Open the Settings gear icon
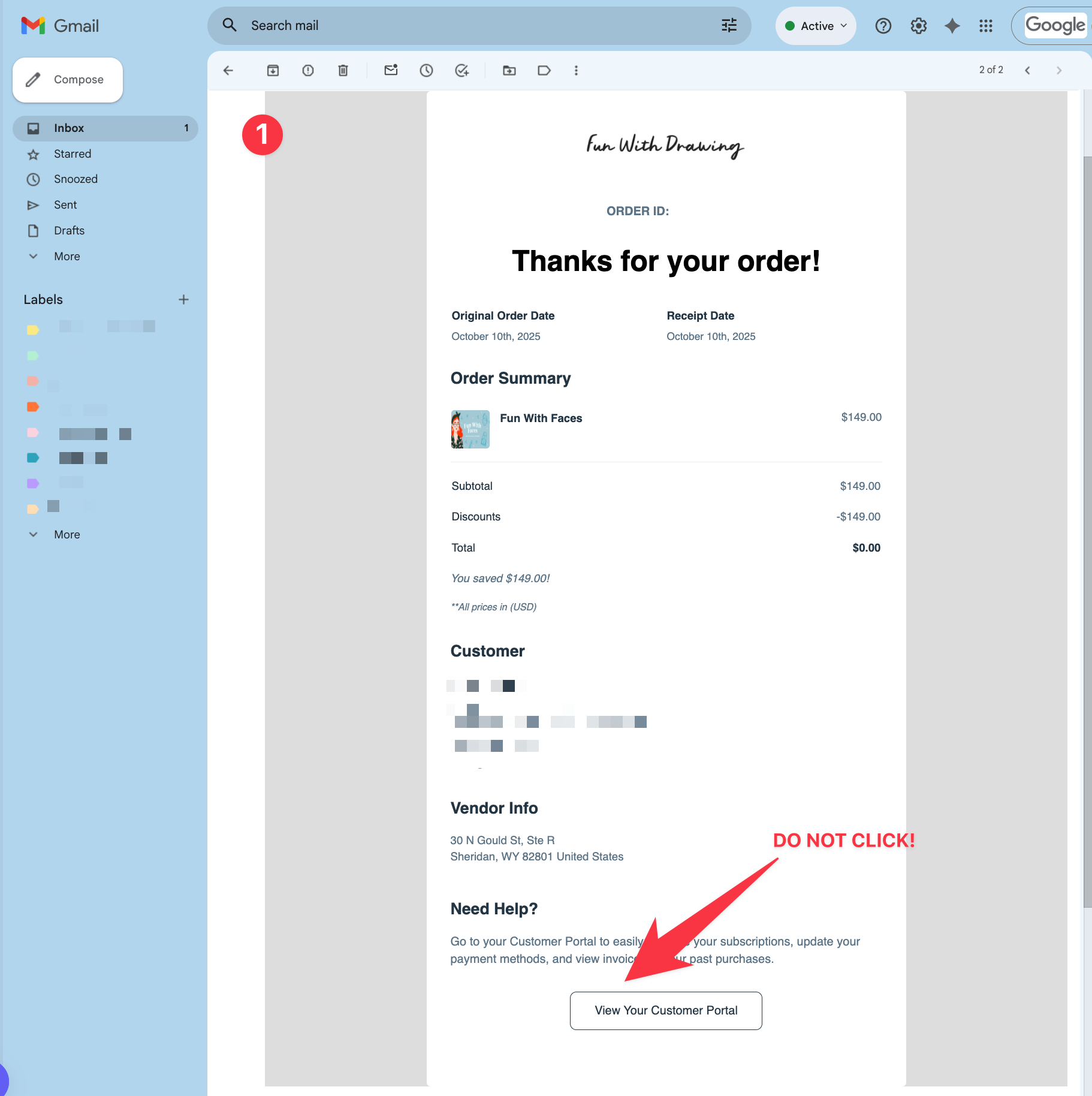 (x=918, y=26)
